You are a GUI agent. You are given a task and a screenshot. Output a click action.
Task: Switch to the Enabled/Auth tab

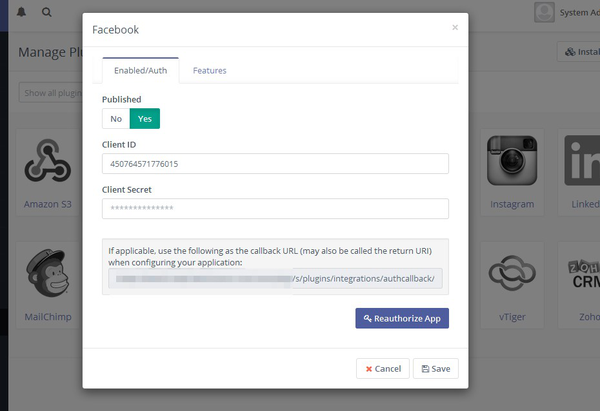(x=140, y=70)
